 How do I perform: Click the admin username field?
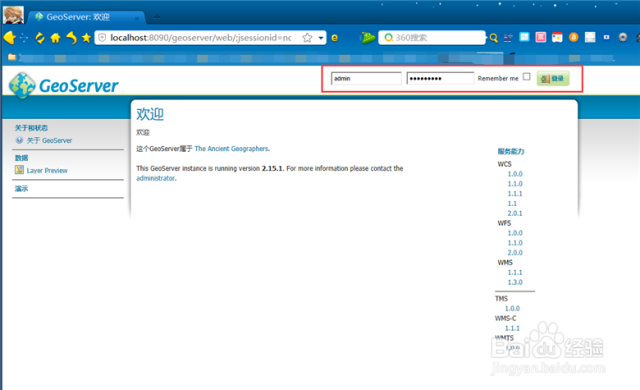366,78
